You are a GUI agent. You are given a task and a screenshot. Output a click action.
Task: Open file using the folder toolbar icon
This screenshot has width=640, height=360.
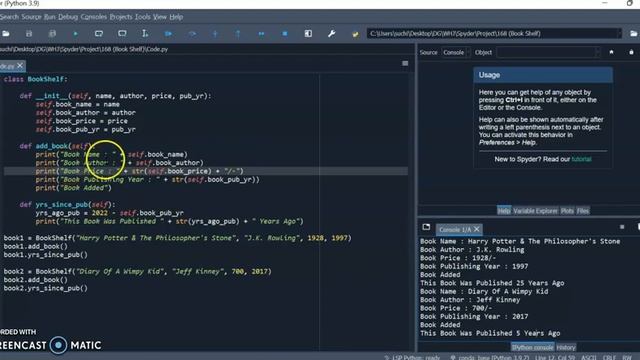(6, 33)
